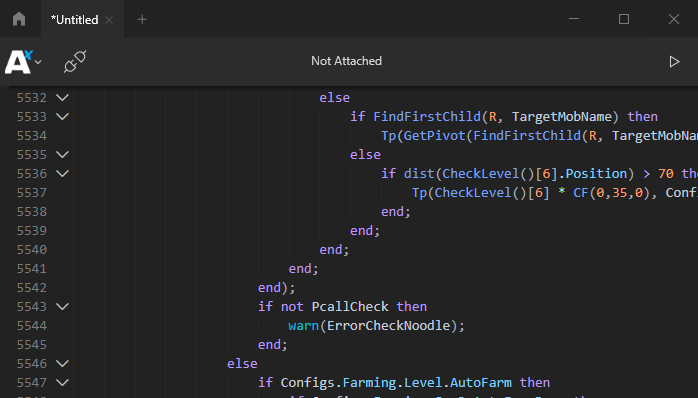The height and width of the screenshot is (398, 698).
Task: Run script with the play icon
Action: (674, 61)
